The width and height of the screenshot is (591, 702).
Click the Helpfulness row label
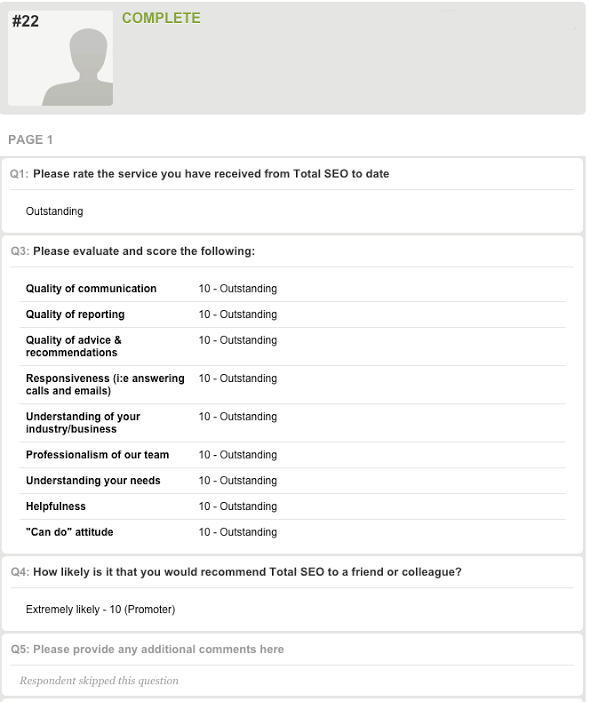tap(56, 506)
